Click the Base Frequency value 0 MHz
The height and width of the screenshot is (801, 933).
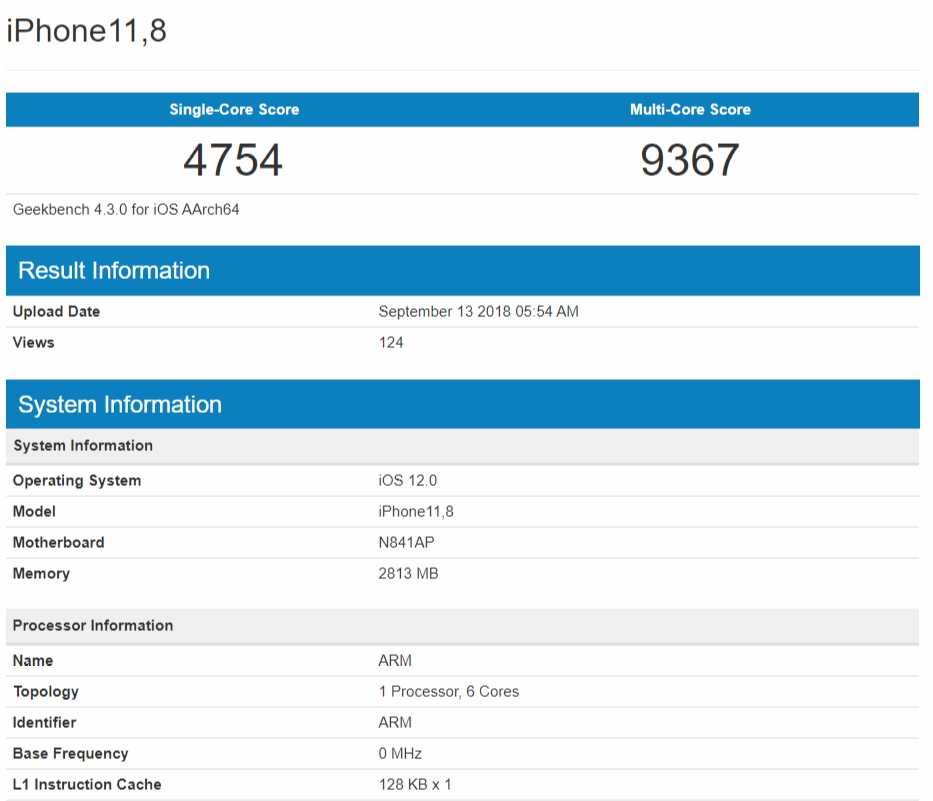point(400,754)
